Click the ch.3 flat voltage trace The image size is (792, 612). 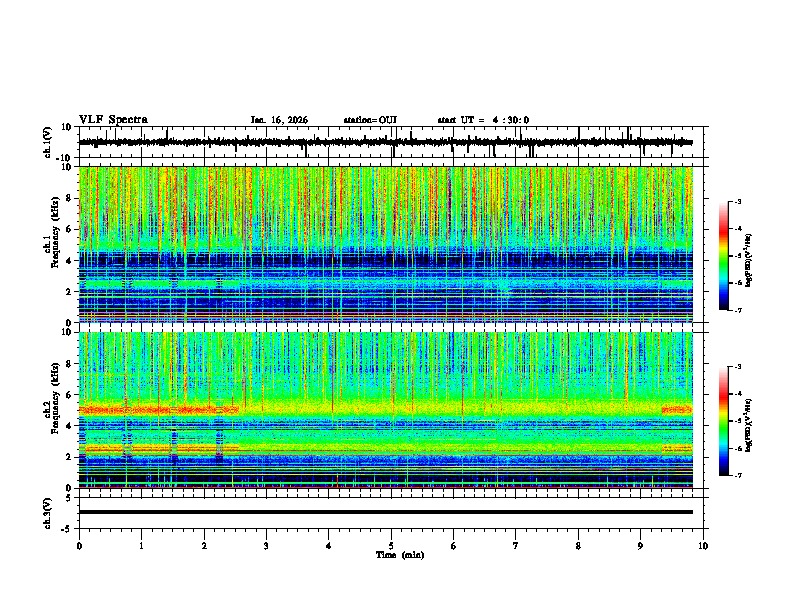pos(385,512)
